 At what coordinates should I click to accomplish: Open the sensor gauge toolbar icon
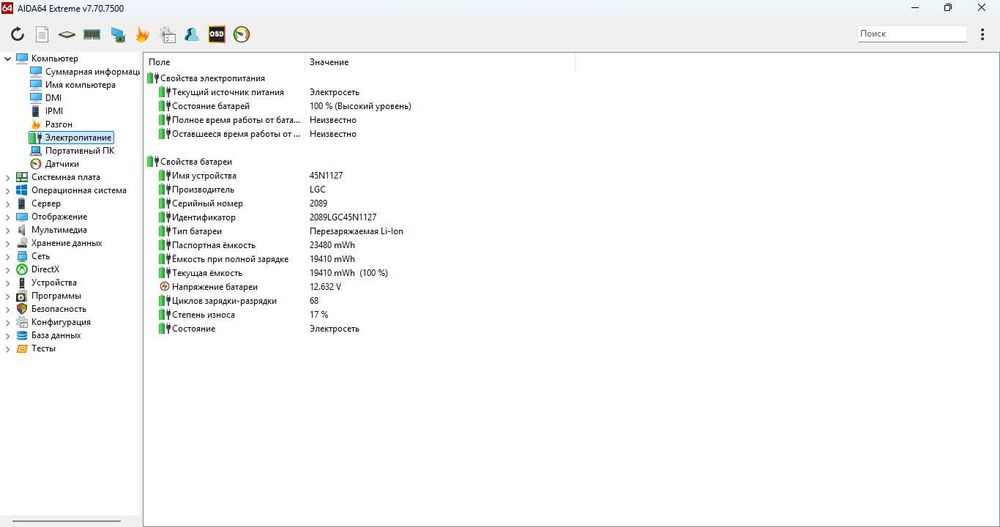point(242,34)
